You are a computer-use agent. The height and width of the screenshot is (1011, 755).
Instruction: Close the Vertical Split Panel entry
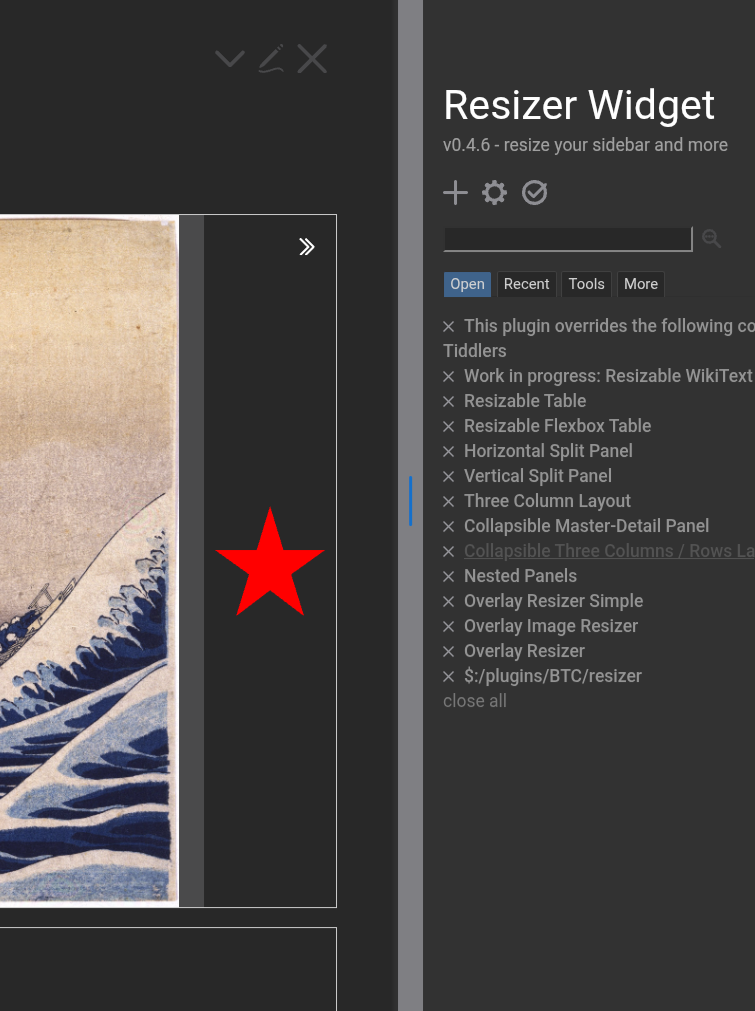pyautogui.click(x=449, y=477)
